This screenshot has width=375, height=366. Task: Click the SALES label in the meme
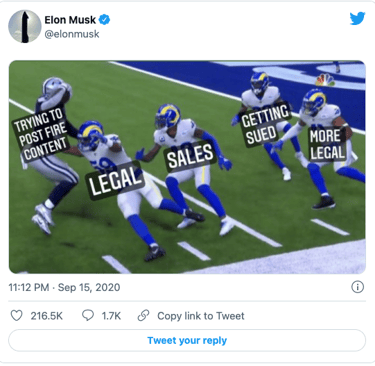[x=190, y=155]
